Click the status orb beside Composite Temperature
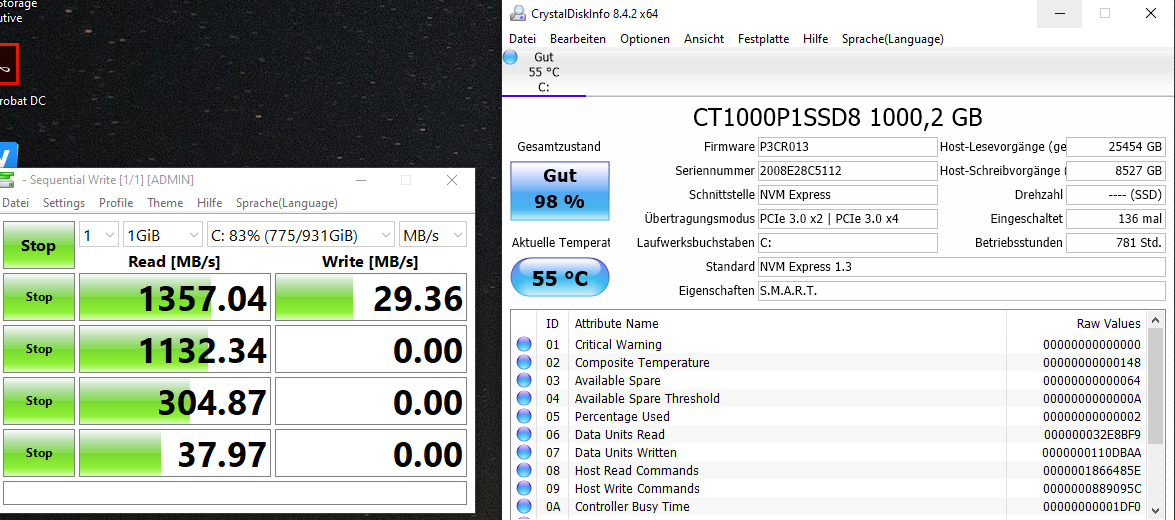 [x=524, y=363]
